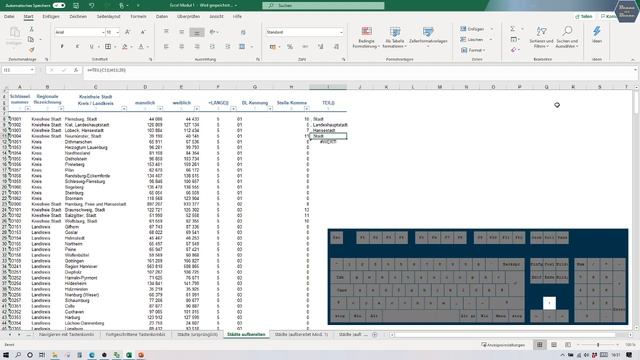640x360 pixels.
Task: Open the Überprüfen ribbon tab
Action: click(189, 17)
